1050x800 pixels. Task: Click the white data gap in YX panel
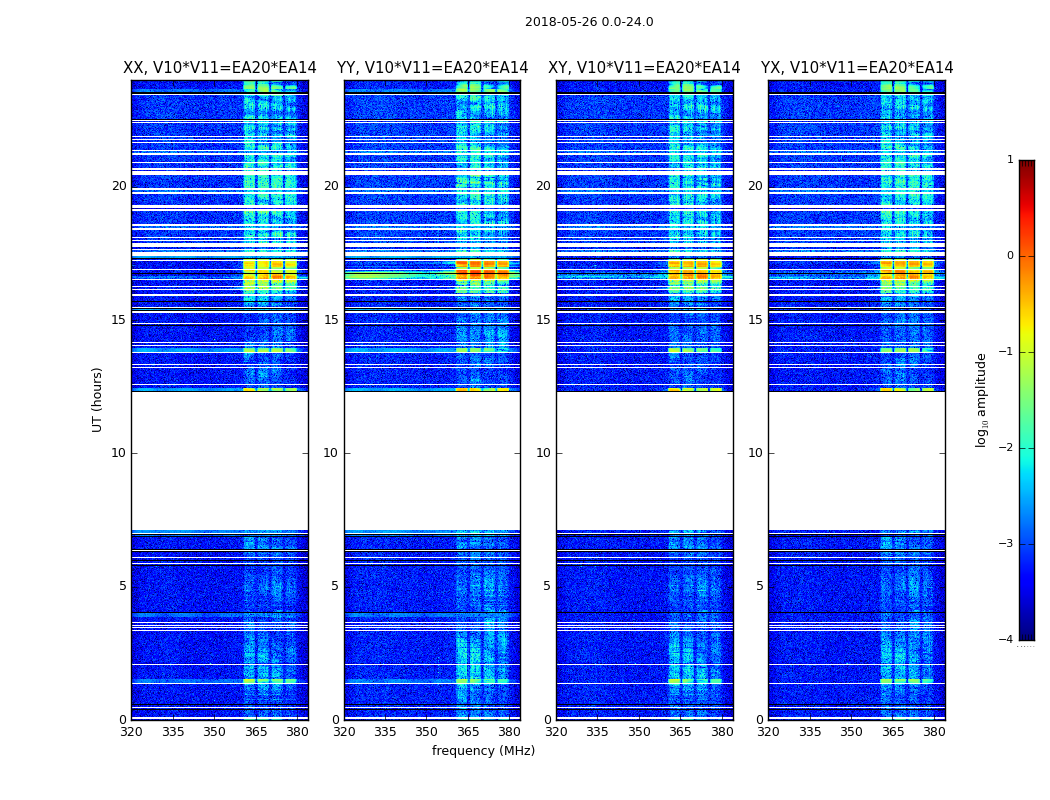click(857, 460)
